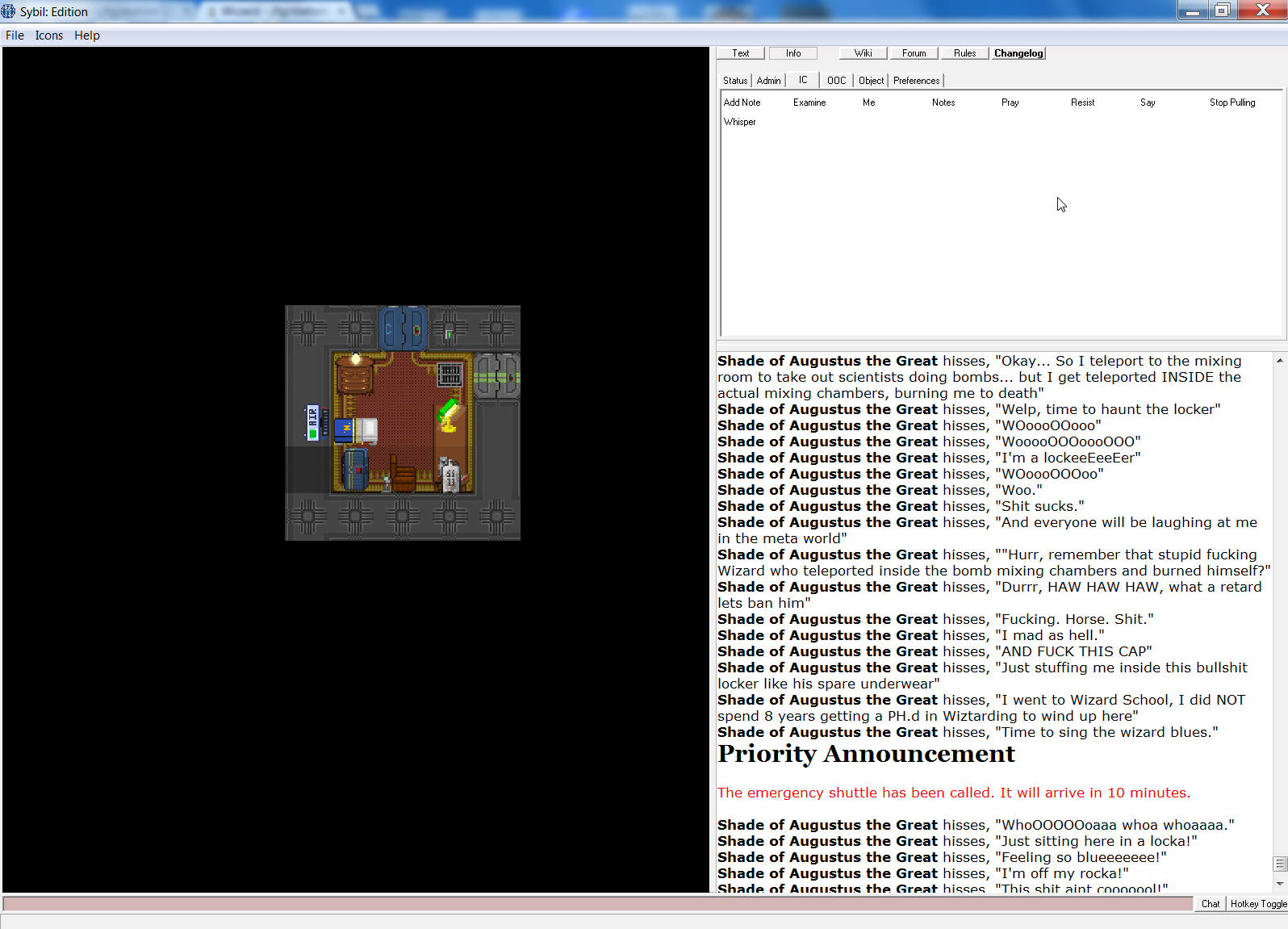Click the wooden dresser with the lamp

pyautogui.click(x=354, y=375)
